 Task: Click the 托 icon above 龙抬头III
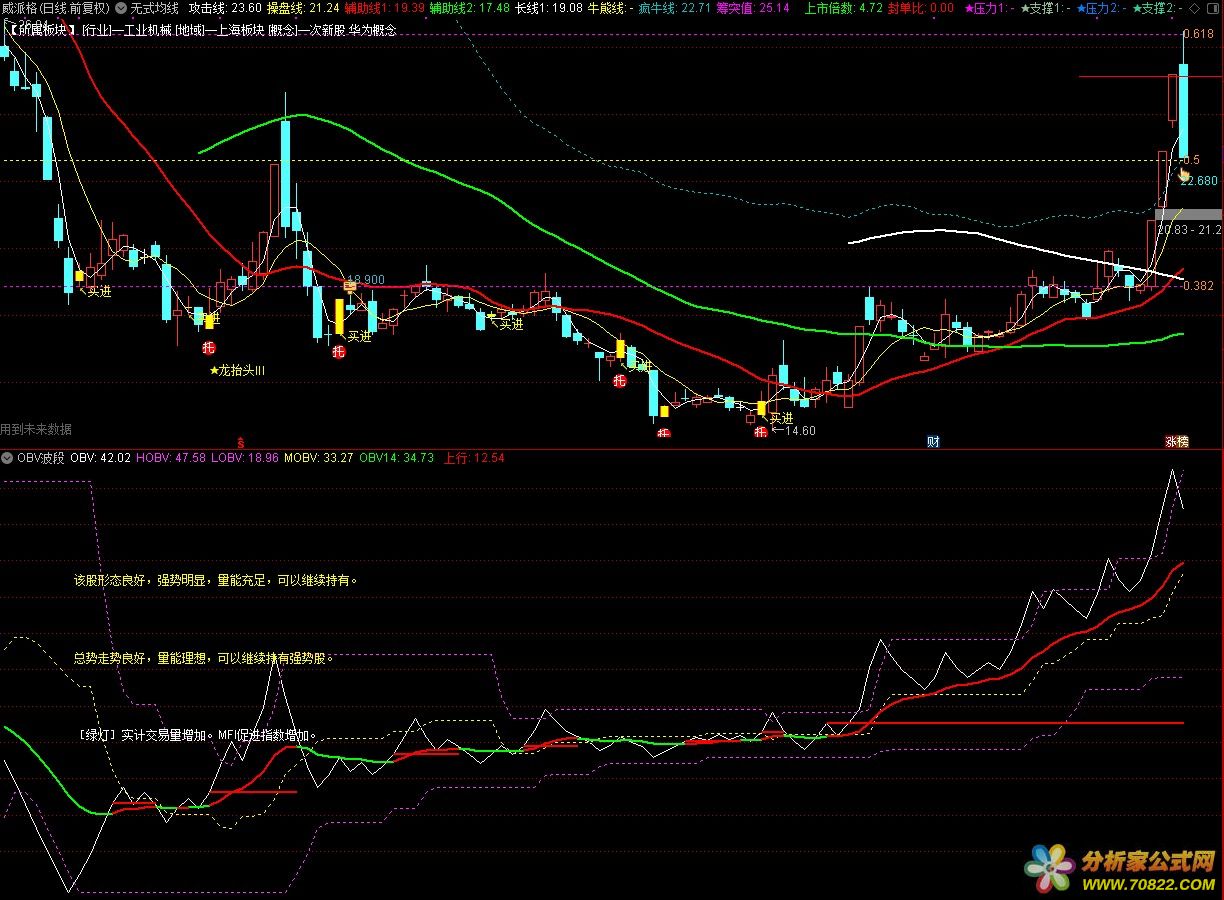(x=209, y=348)
